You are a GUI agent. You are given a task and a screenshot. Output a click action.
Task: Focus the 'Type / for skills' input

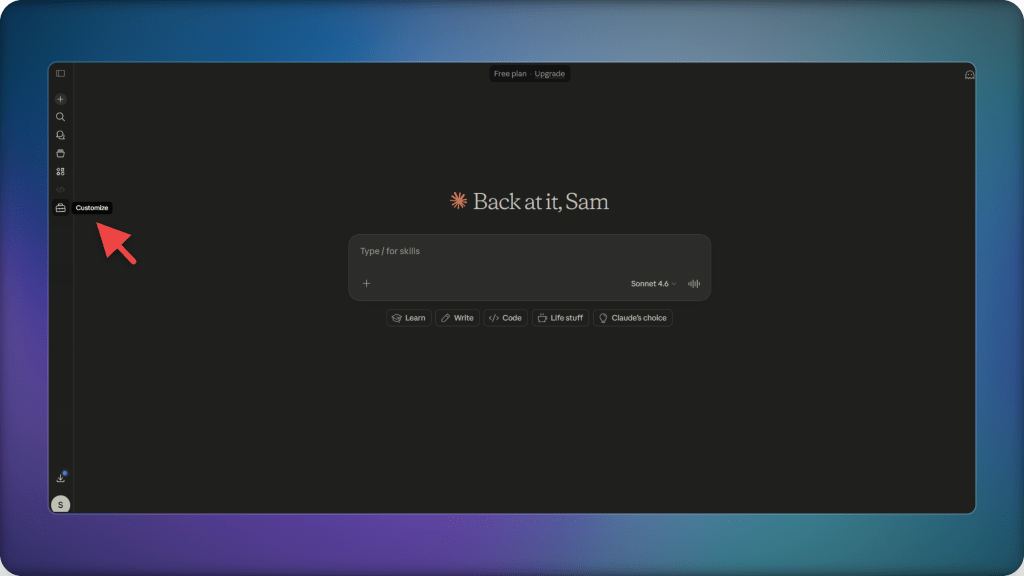[529, 251]
